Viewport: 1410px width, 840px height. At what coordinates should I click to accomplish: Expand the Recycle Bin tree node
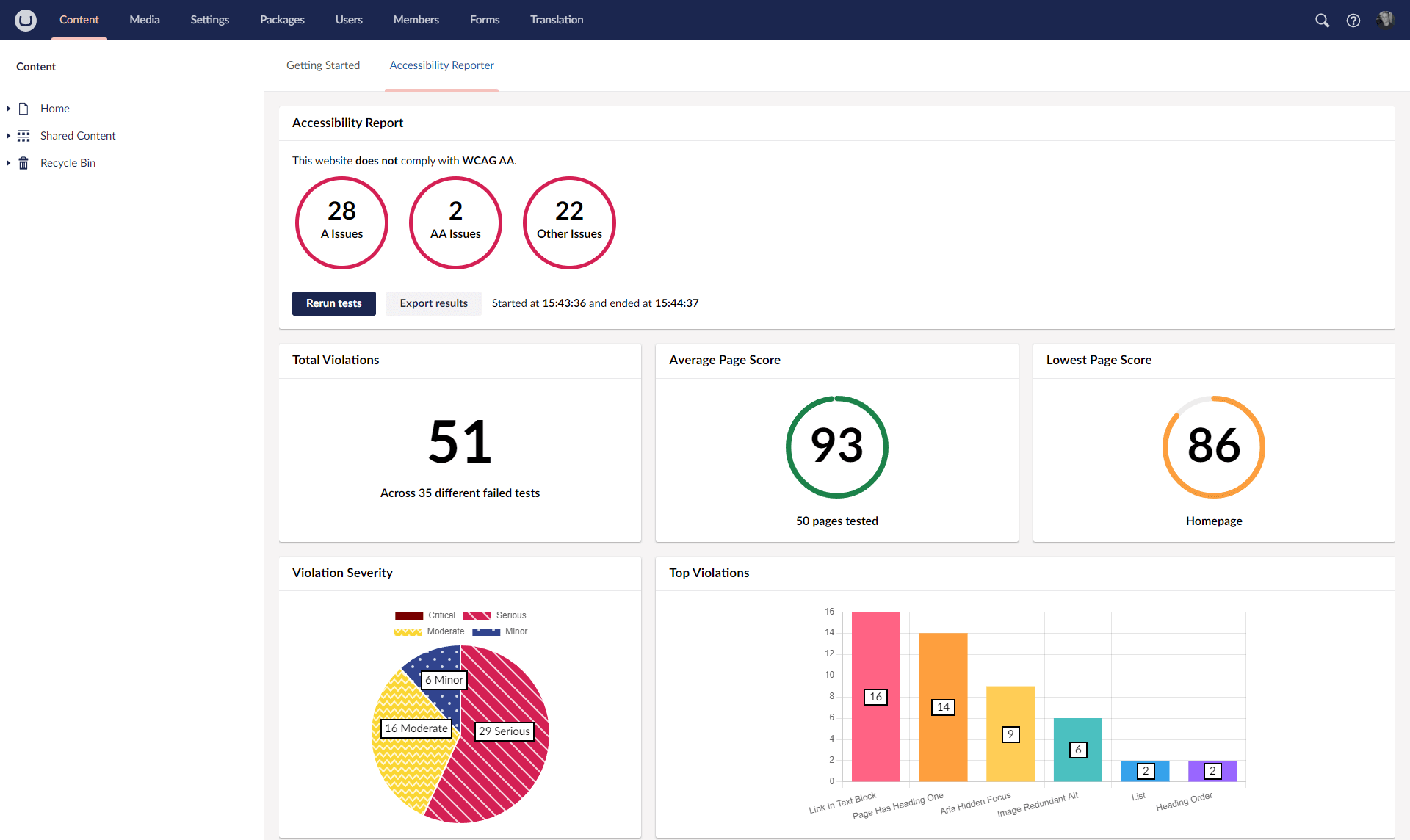point(8,163)
